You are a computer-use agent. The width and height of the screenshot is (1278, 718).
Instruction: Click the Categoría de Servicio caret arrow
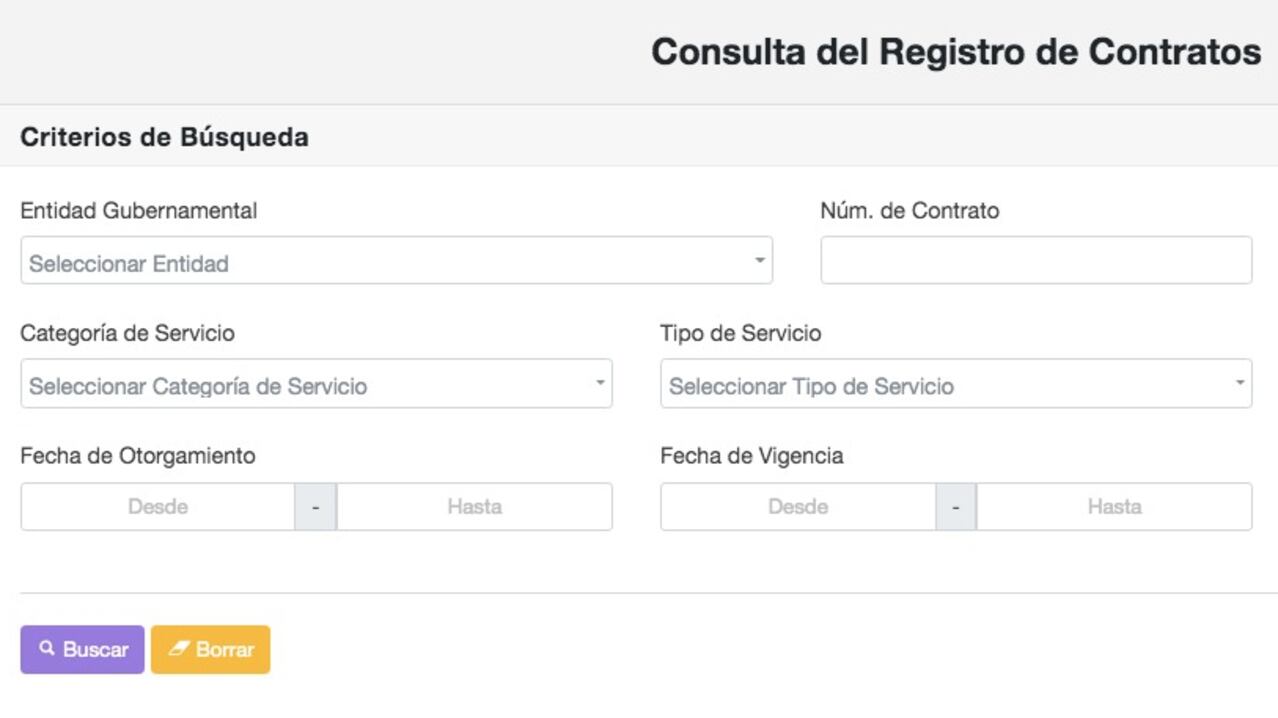pos(600,383)
